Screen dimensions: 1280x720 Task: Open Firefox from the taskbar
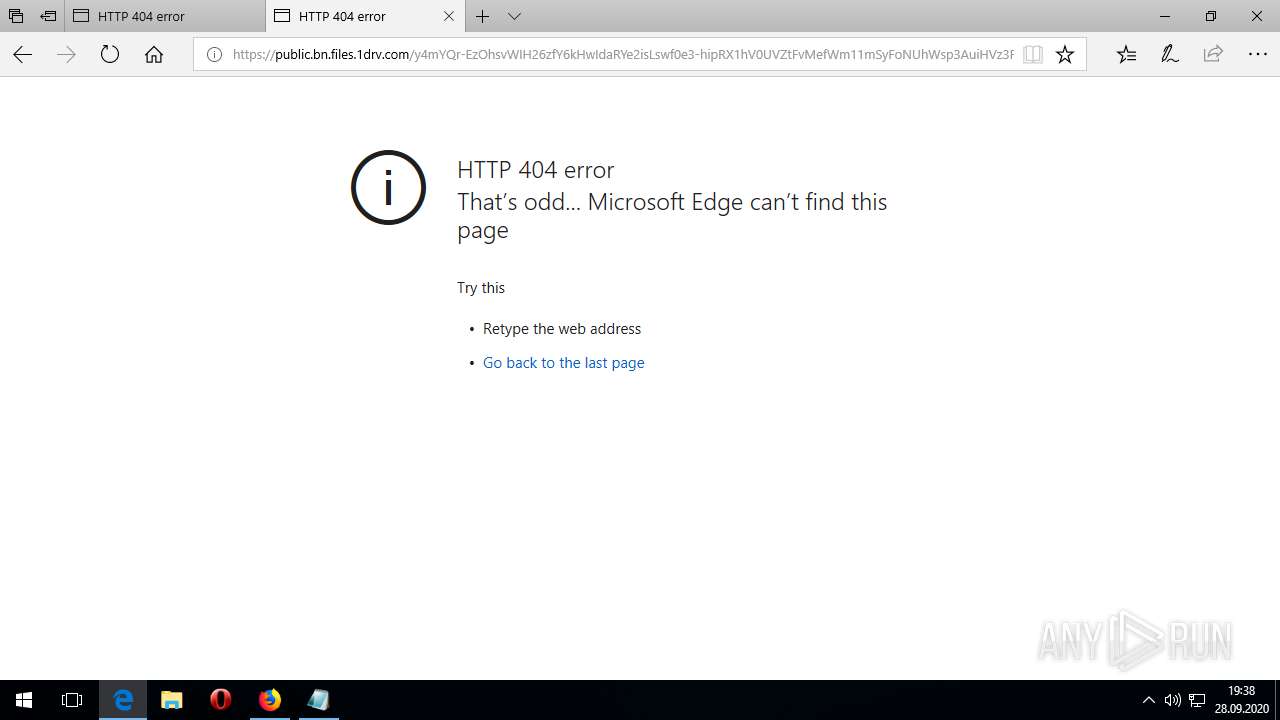coord(270,700)
